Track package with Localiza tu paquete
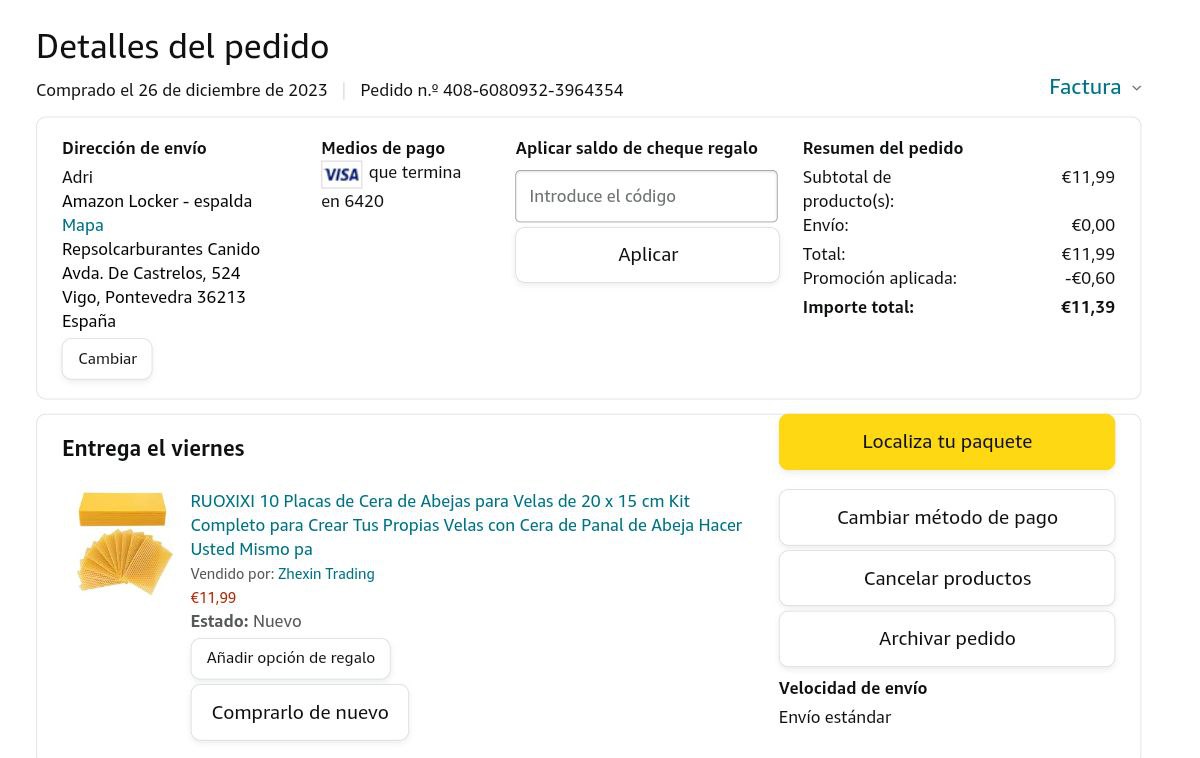 tap(946, 442)
